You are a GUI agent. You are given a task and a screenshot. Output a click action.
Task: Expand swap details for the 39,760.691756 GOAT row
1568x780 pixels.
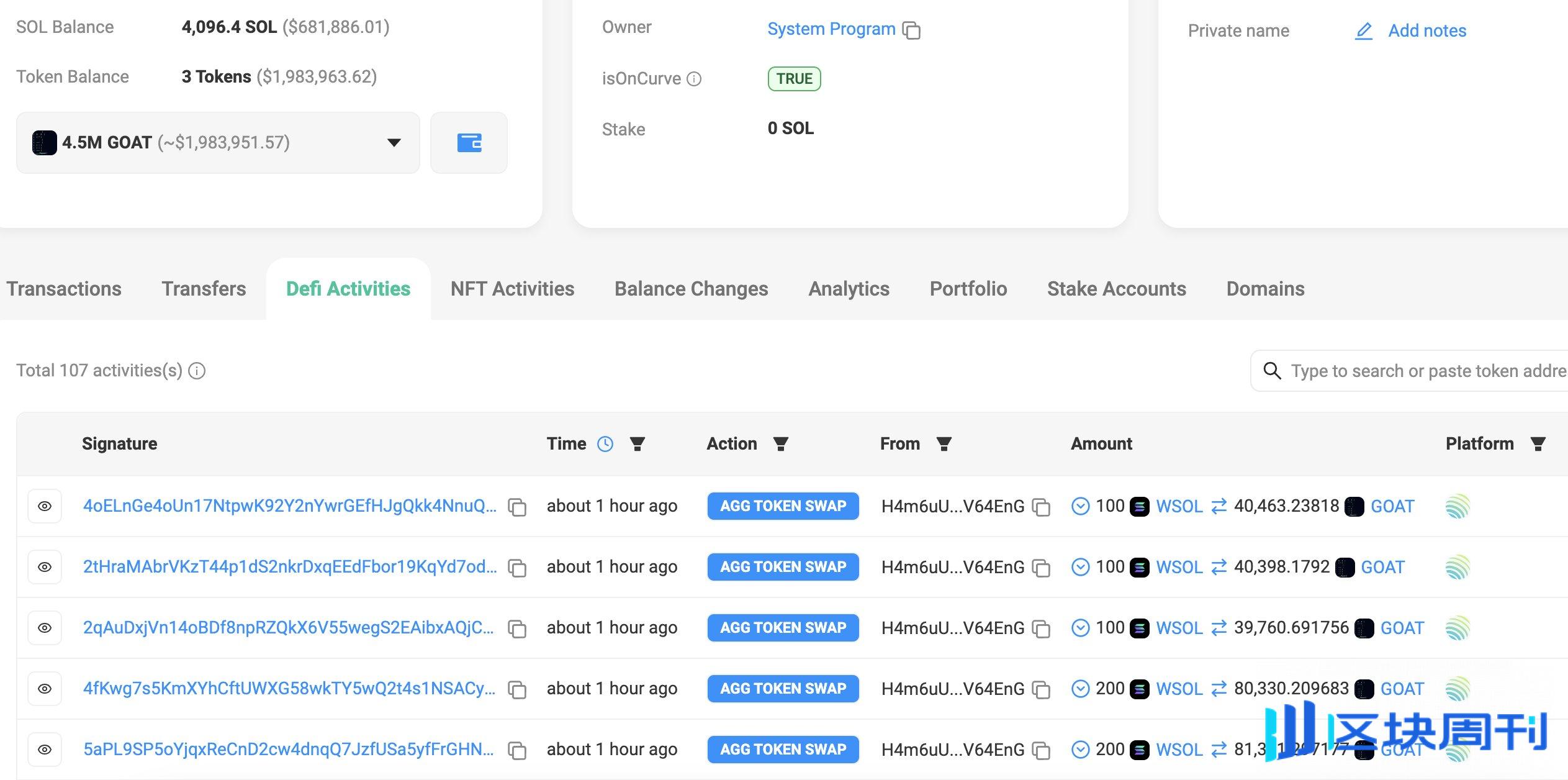click(x=1081, y=628)
